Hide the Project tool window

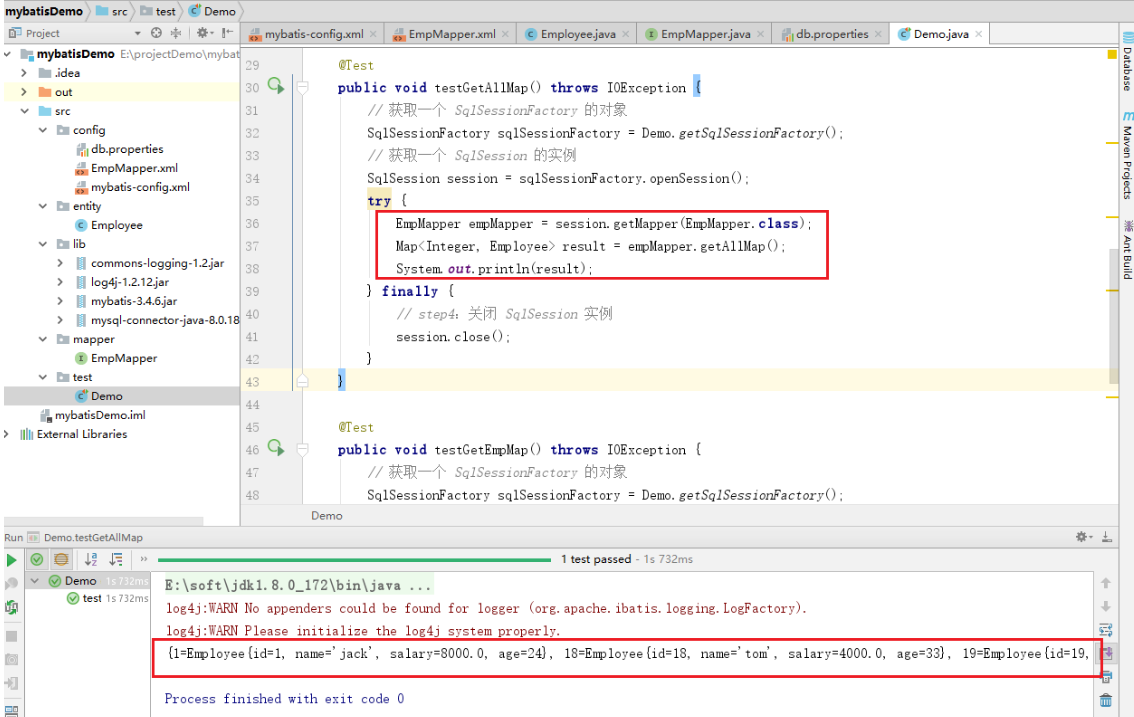click(x=227, y=33)
